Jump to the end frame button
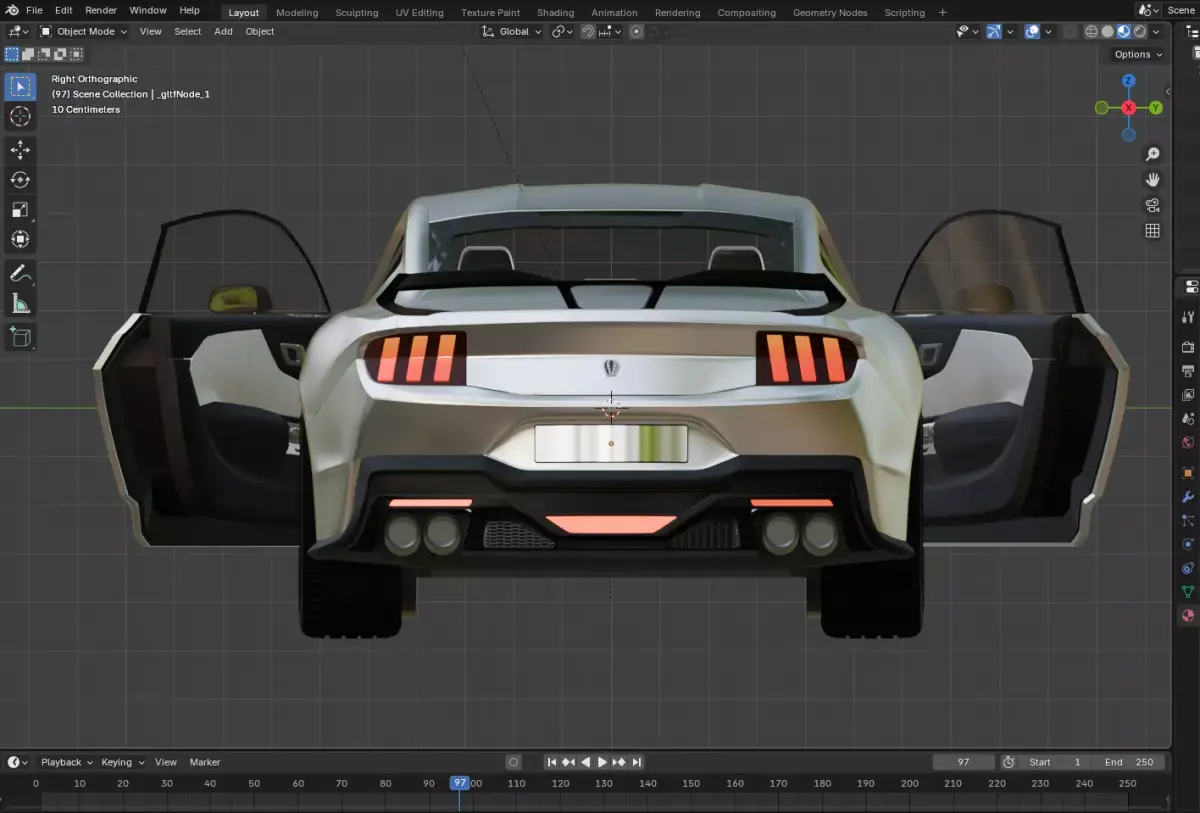The image size is (1200, 813). (x=636, y=762)
